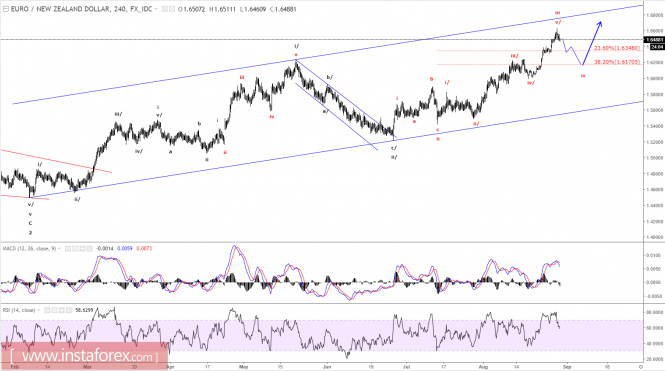Remove the MACD indicator with X icon

coord(89,248)
